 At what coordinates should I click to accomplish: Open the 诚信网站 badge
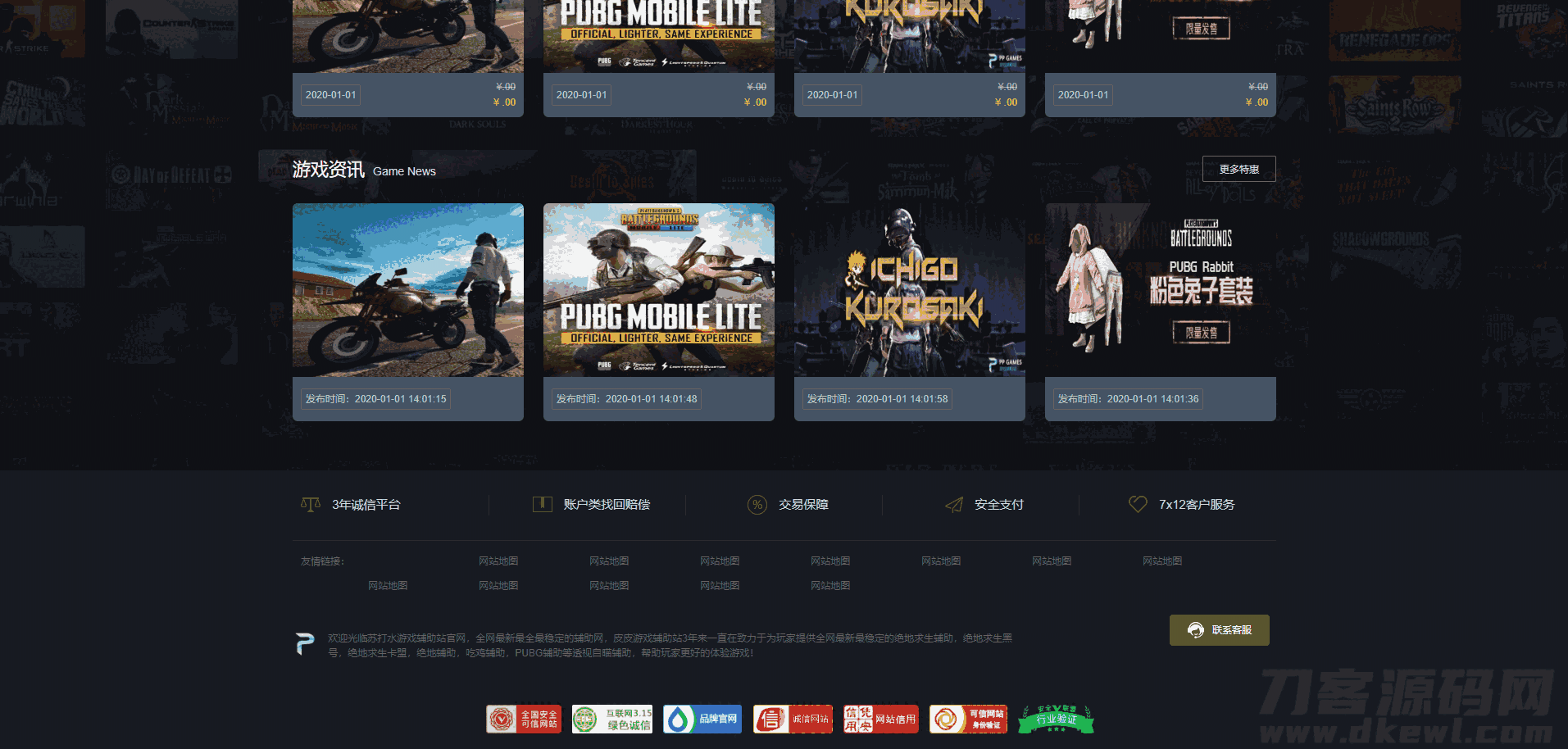(793, 719)
